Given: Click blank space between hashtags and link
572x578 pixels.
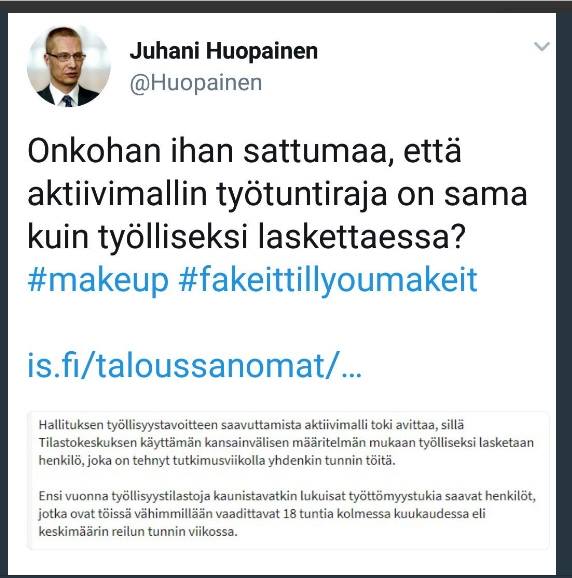Looking at the screenshot, I should pos(286,324).
